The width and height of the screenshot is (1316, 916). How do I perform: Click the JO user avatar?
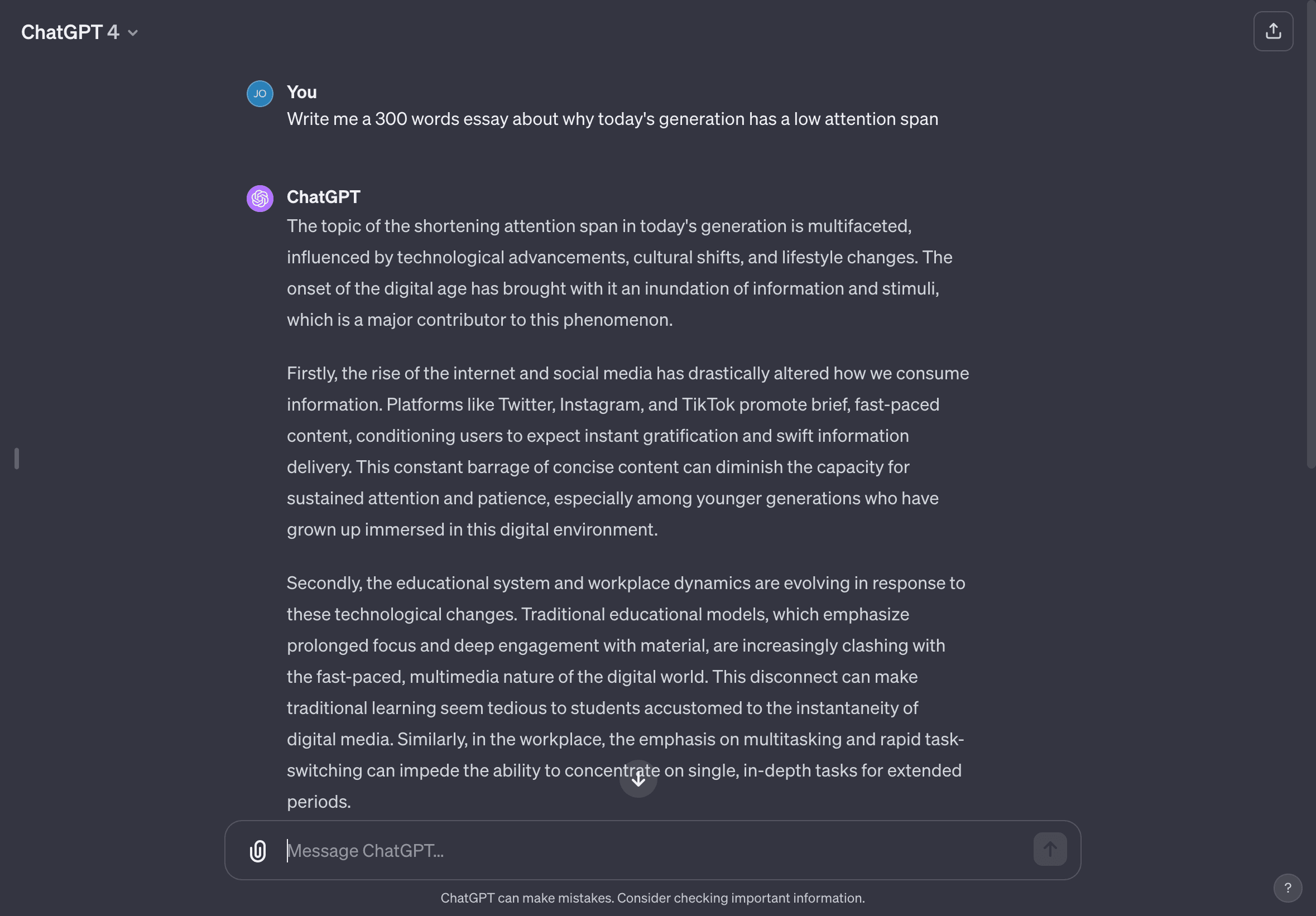(x=260, y=93)
